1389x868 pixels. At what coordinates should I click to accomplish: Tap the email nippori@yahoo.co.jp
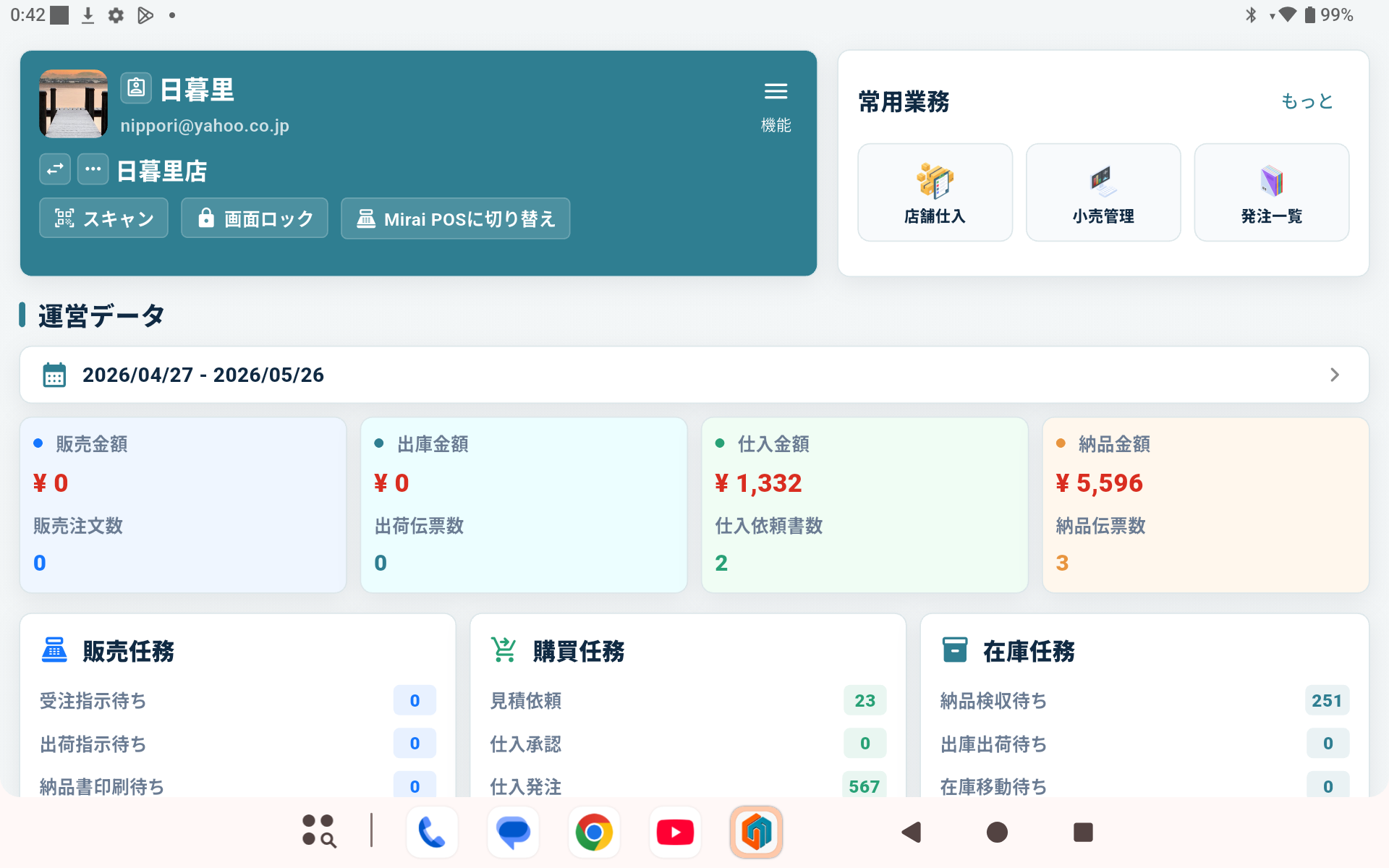point(205,126)
